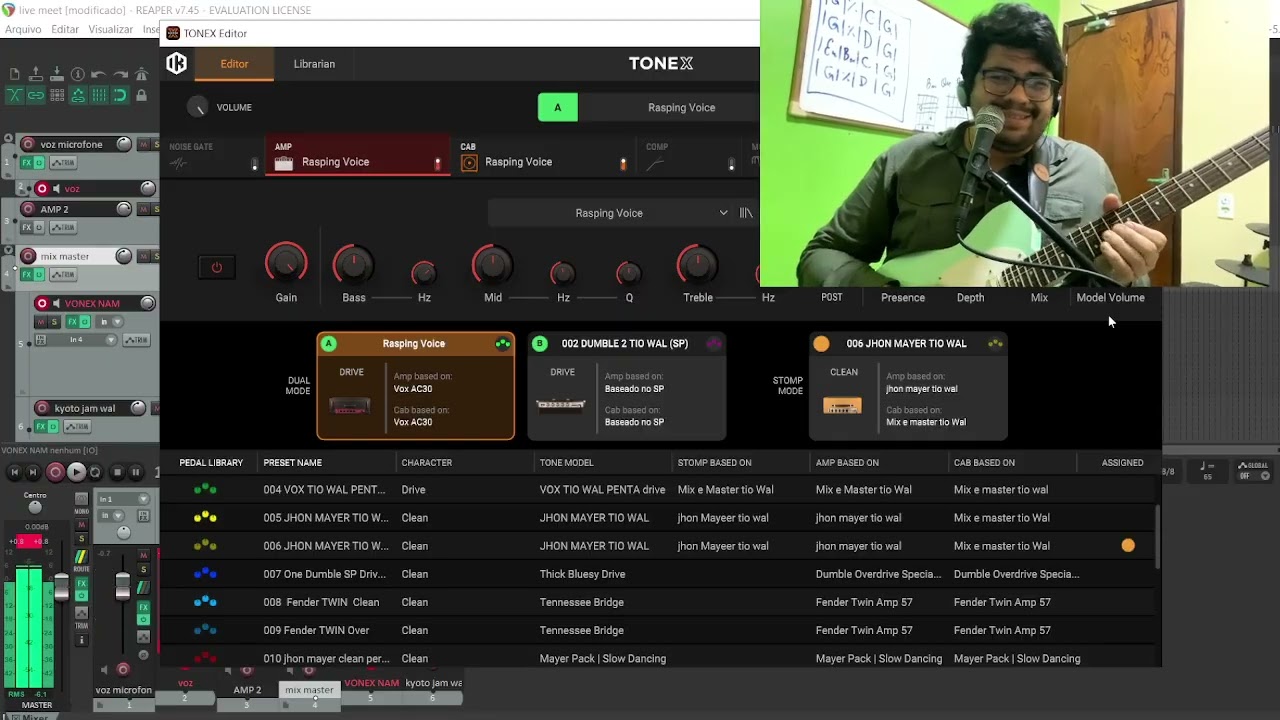Viewport: 1280px width, 720px height.
Task: Click assigned orange dot for 006 JHON MAYER
Action: 1128,546
